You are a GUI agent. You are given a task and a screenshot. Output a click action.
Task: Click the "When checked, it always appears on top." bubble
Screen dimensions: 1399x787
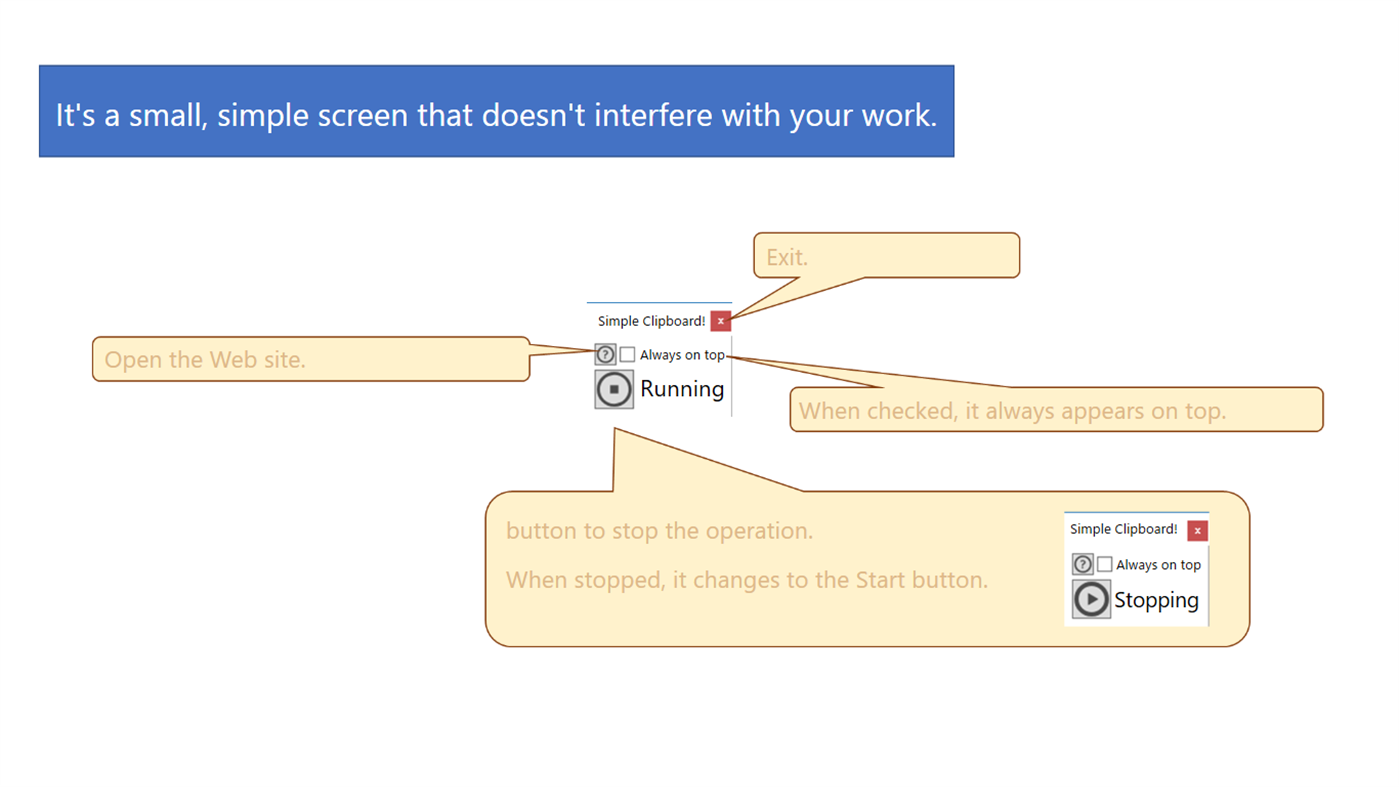1056,410
